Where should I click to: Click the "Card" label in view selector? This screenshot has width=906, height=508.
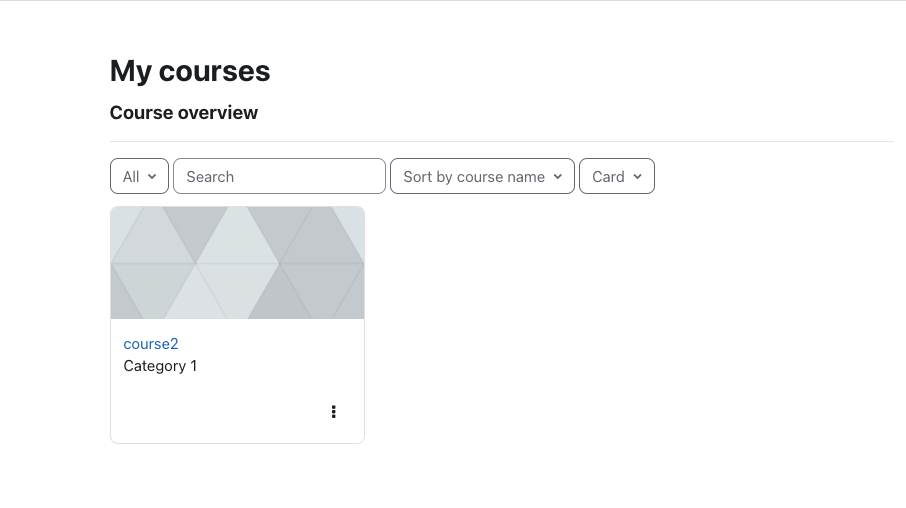[608, 176]
